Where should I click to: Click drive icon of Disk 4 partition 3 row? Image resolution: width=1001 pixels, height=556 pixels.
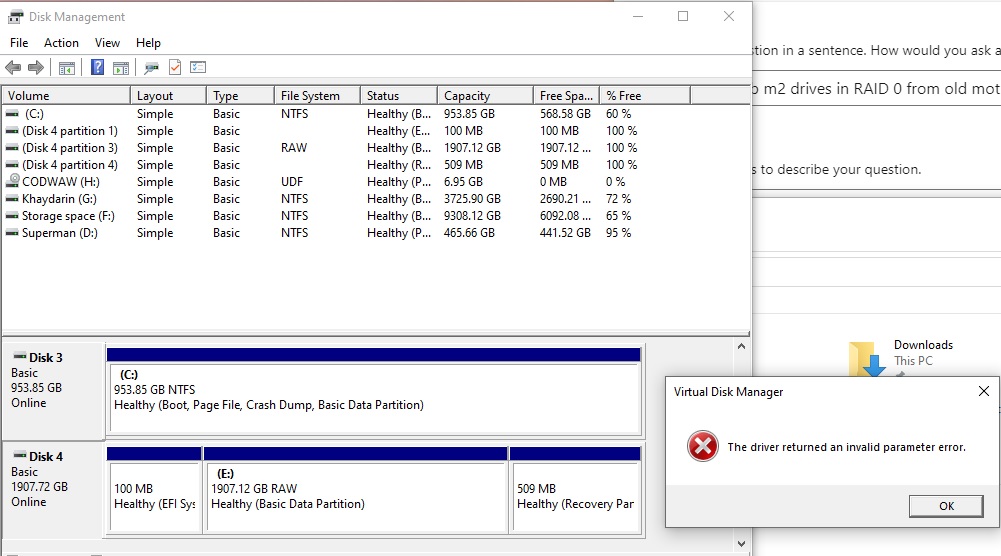12,147
